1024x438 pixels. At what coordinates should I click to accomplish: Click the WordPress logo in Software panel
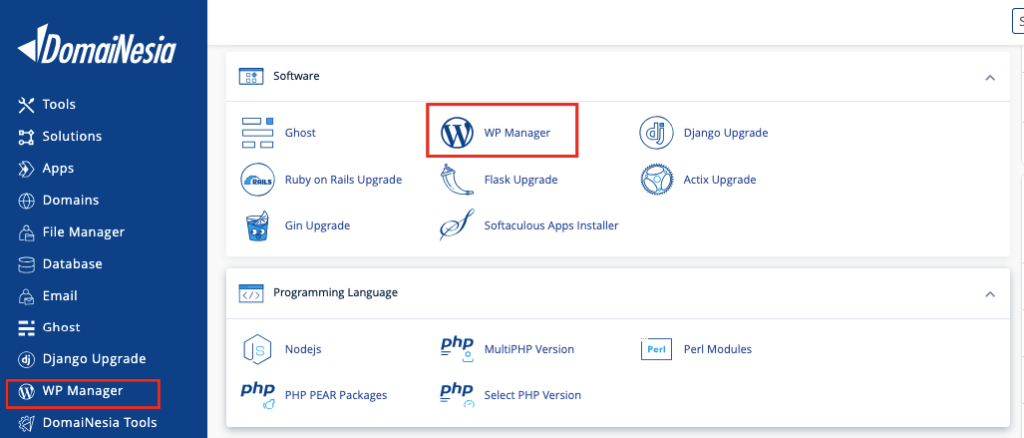tap(456, 133)
